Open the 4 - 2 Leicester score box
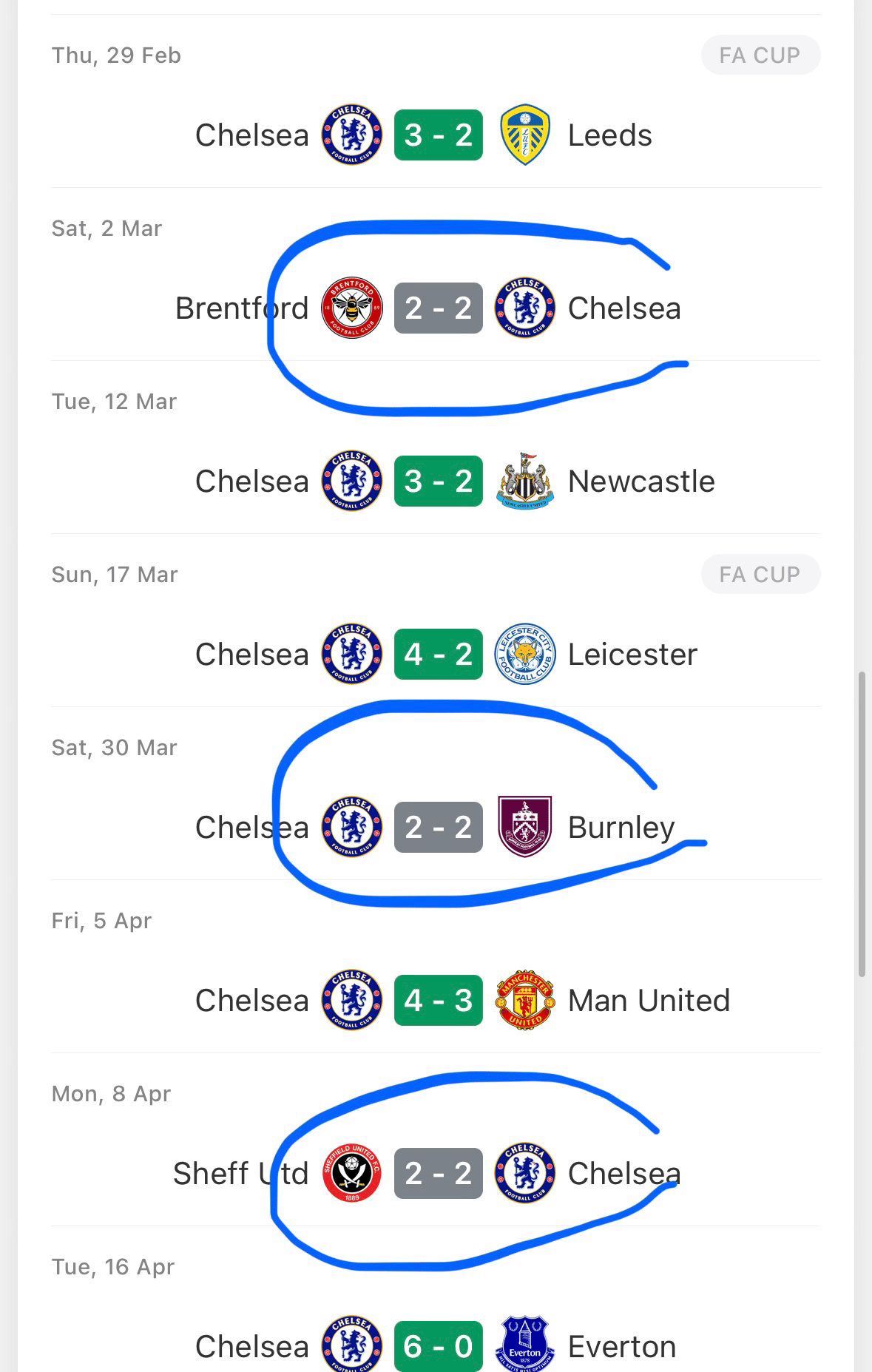The image size is (872, 1372). coord(439,654)
